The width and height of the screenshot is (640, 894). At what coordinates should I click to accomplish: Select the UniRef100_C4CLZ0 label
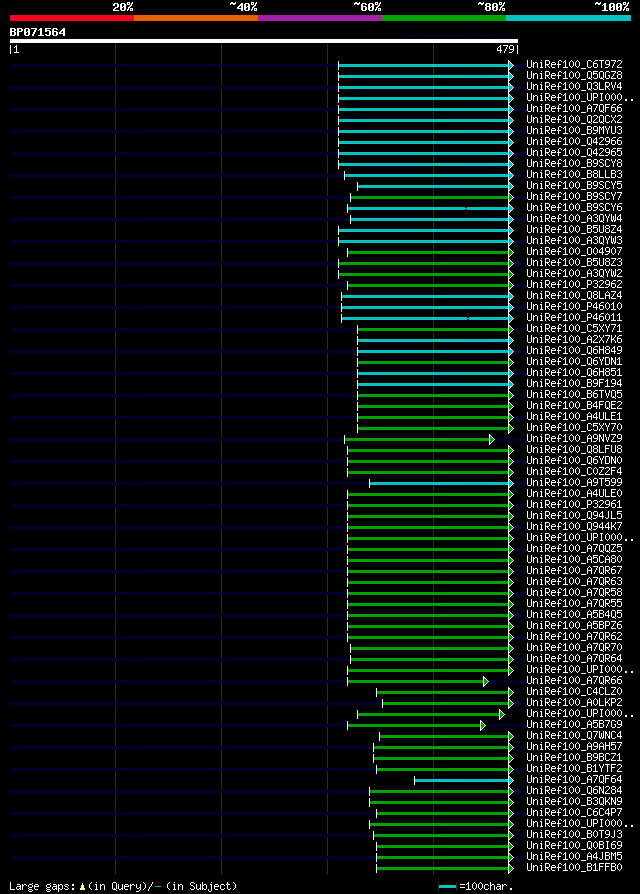click(x=574, y=692)
